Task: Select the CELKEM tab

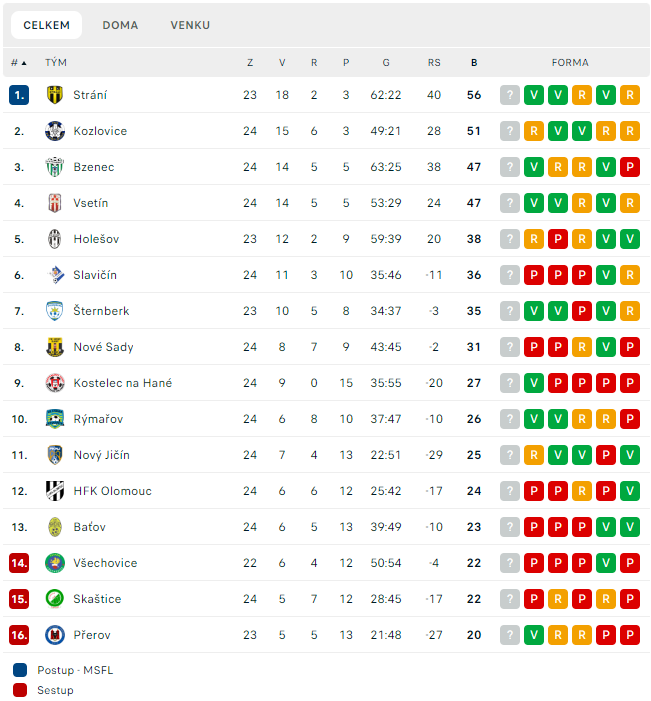Action: pos(46,25)
